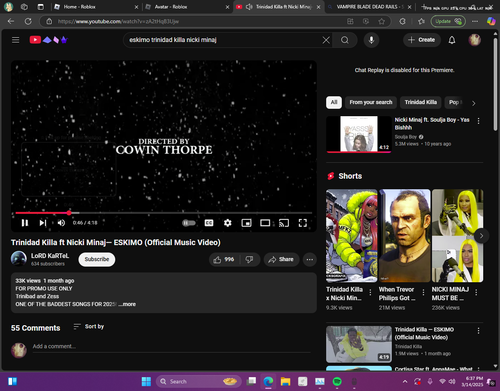Image resolution: width=500 pixels, height=391 pixels.
Task: Select the Trinidad Killa chip
Action: (x=421, y=102)
